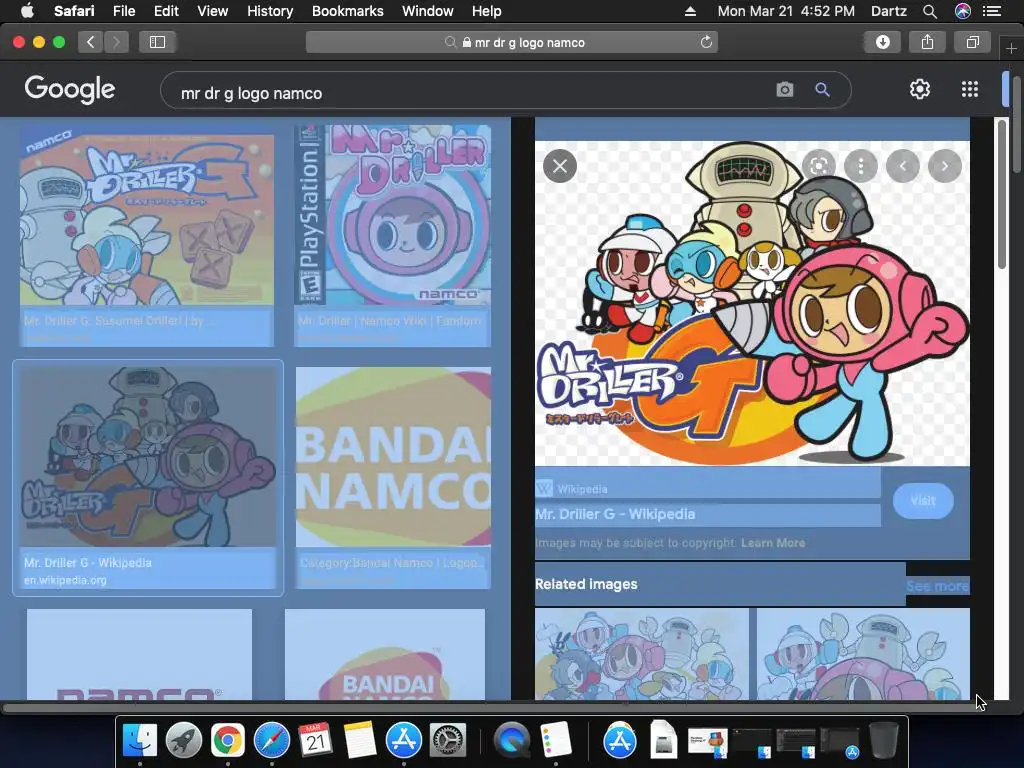Screen dimensions: 1024x768
Task: Open the Google apps grid
Action: coord(970,89)
